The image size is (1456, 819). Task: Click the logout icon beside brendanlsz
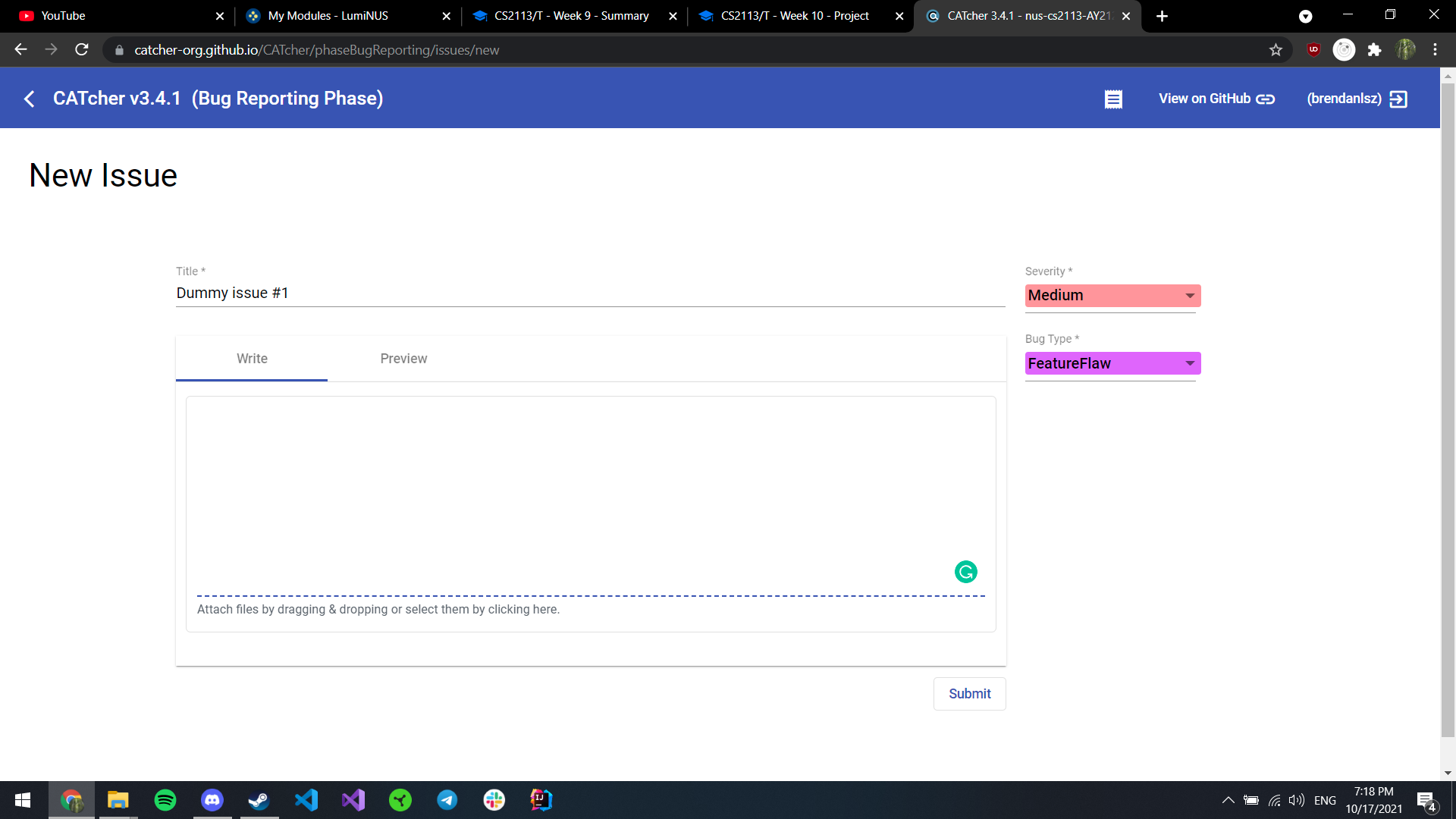pos(1398,99)
